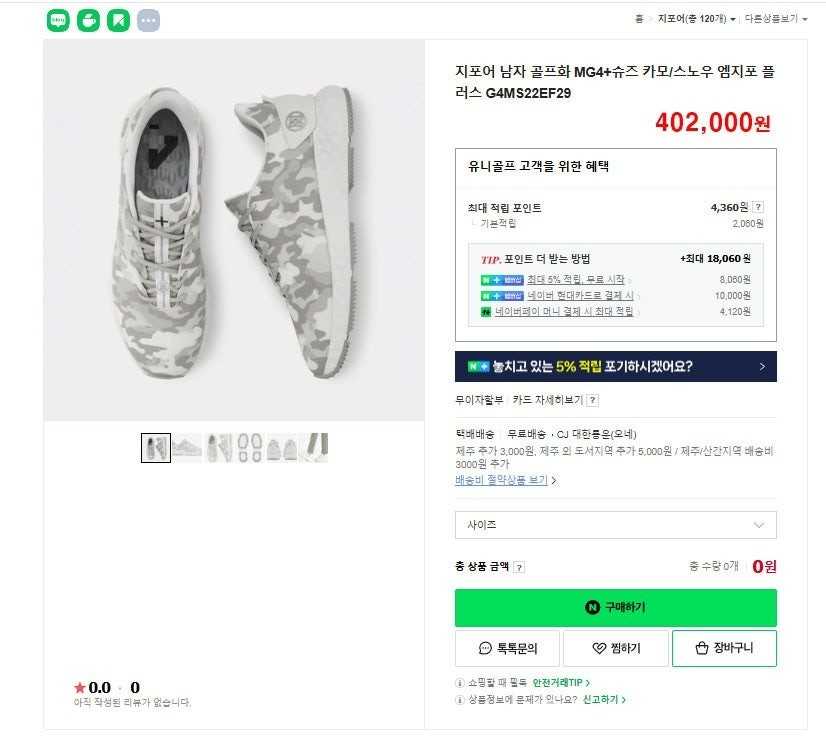Viewport: 826px width, 749px height.
Task: Add item to wishlist with 찜하기
Action: pyautogui.click(x=615, y=648)
